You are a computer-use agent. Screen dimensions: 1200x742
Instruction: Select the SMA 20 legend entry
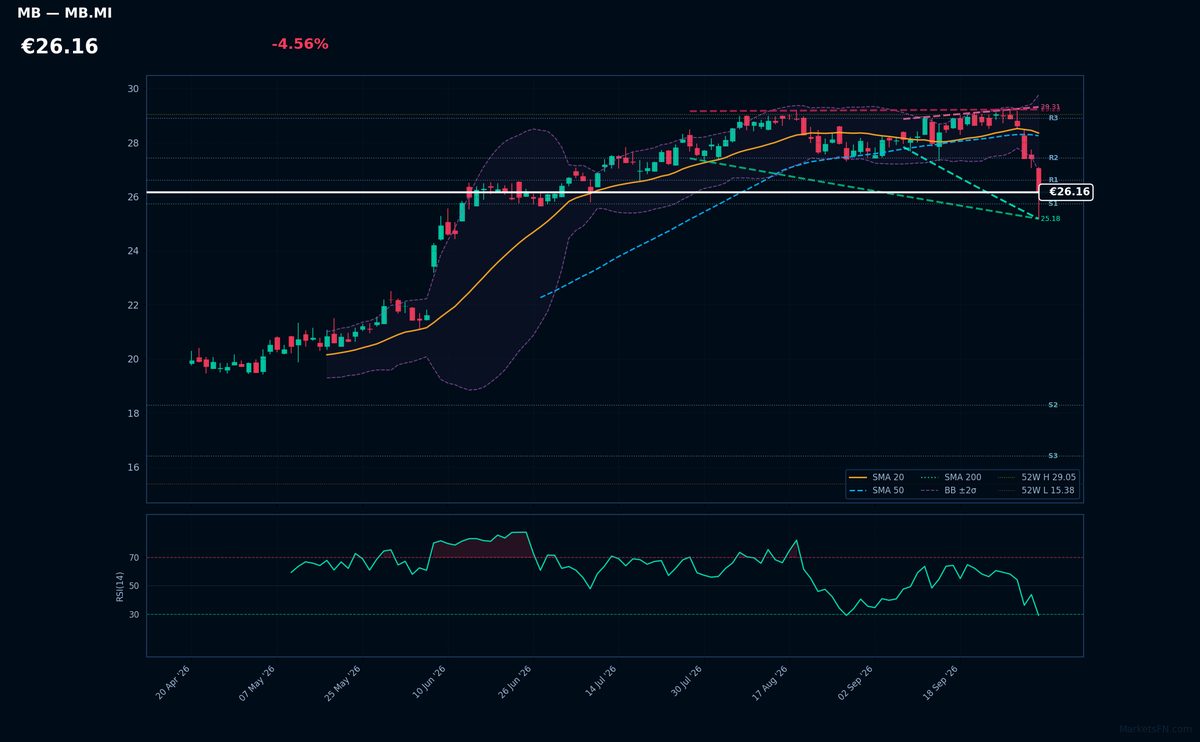tap(878, 478)
